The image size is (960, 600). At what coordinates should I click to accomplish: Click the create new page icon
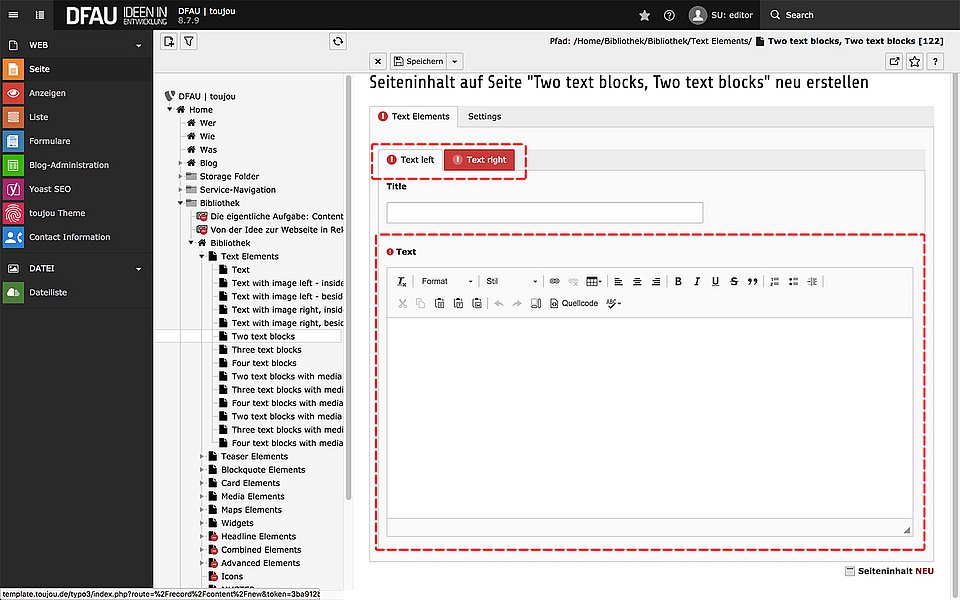pyautogui.click(x=168, y=42)
